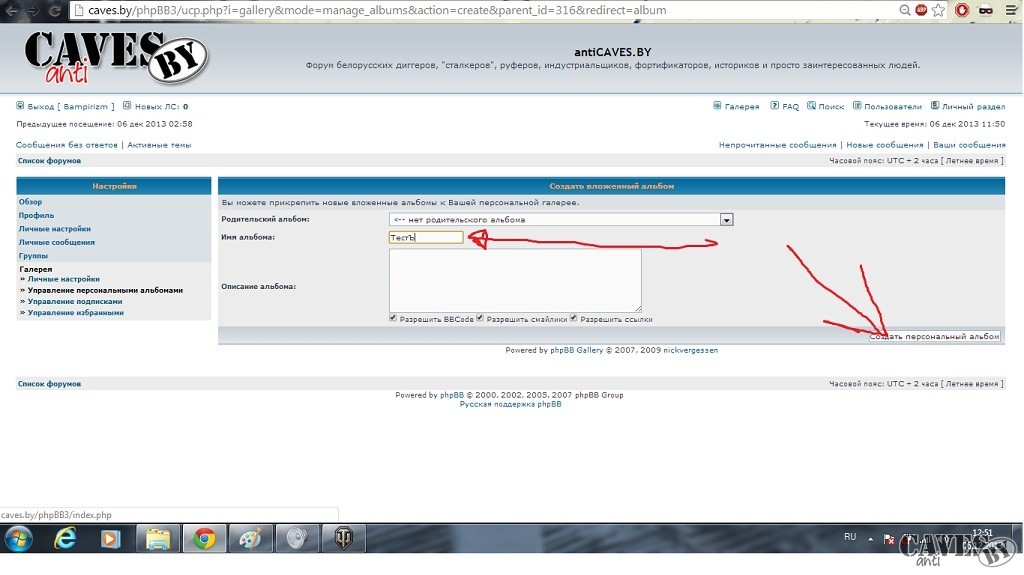1024x575 pixels.
Task: Click the Имя альбома text field
Action: point(426,237)
